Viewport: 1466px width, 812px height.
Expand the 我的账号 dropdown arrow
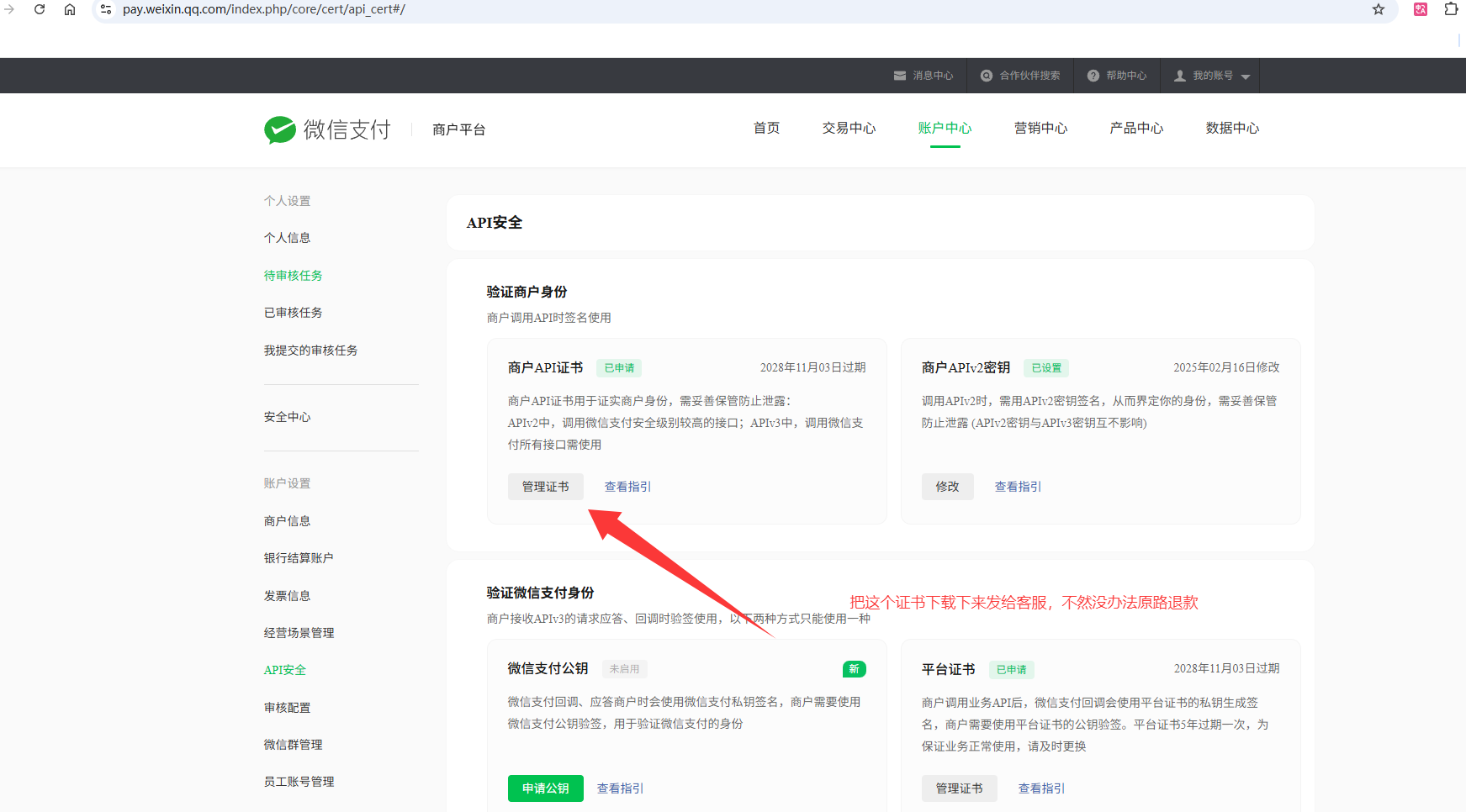(1246, 76)
